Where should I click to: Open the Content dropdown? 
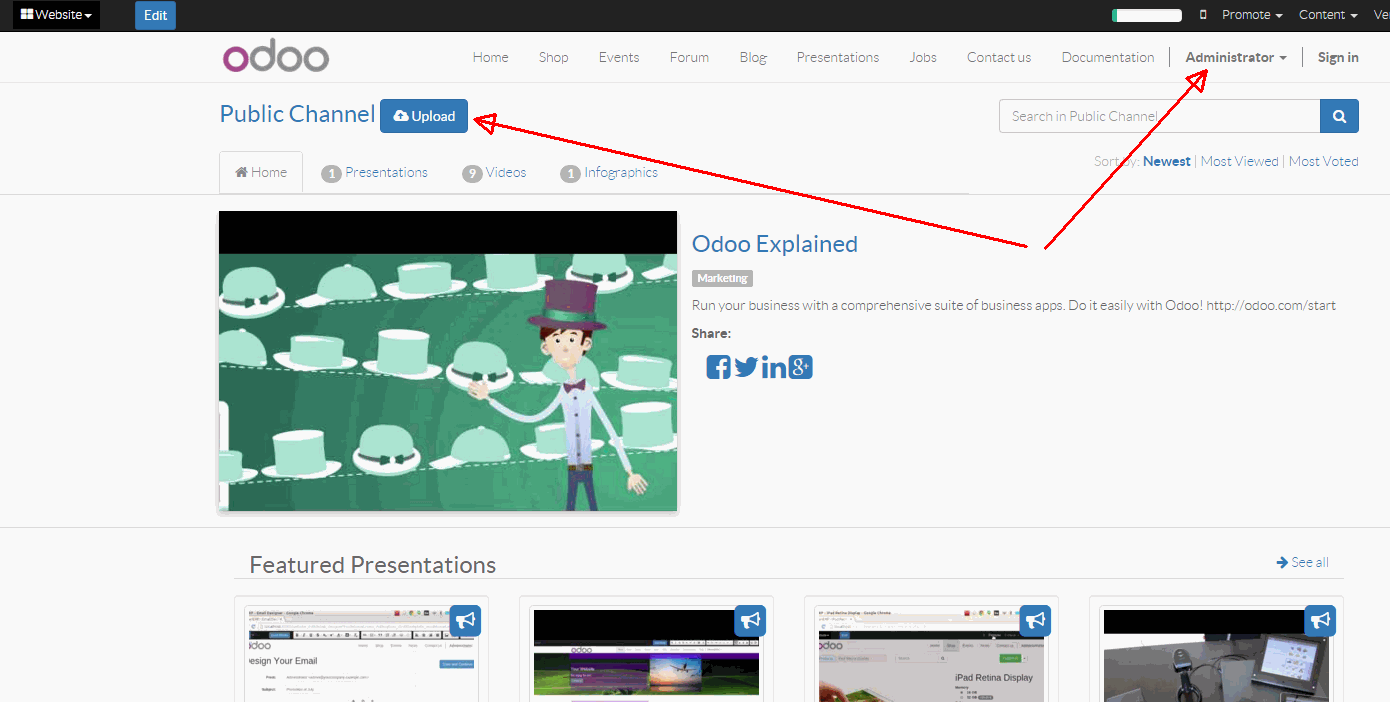click(1328, 15)
